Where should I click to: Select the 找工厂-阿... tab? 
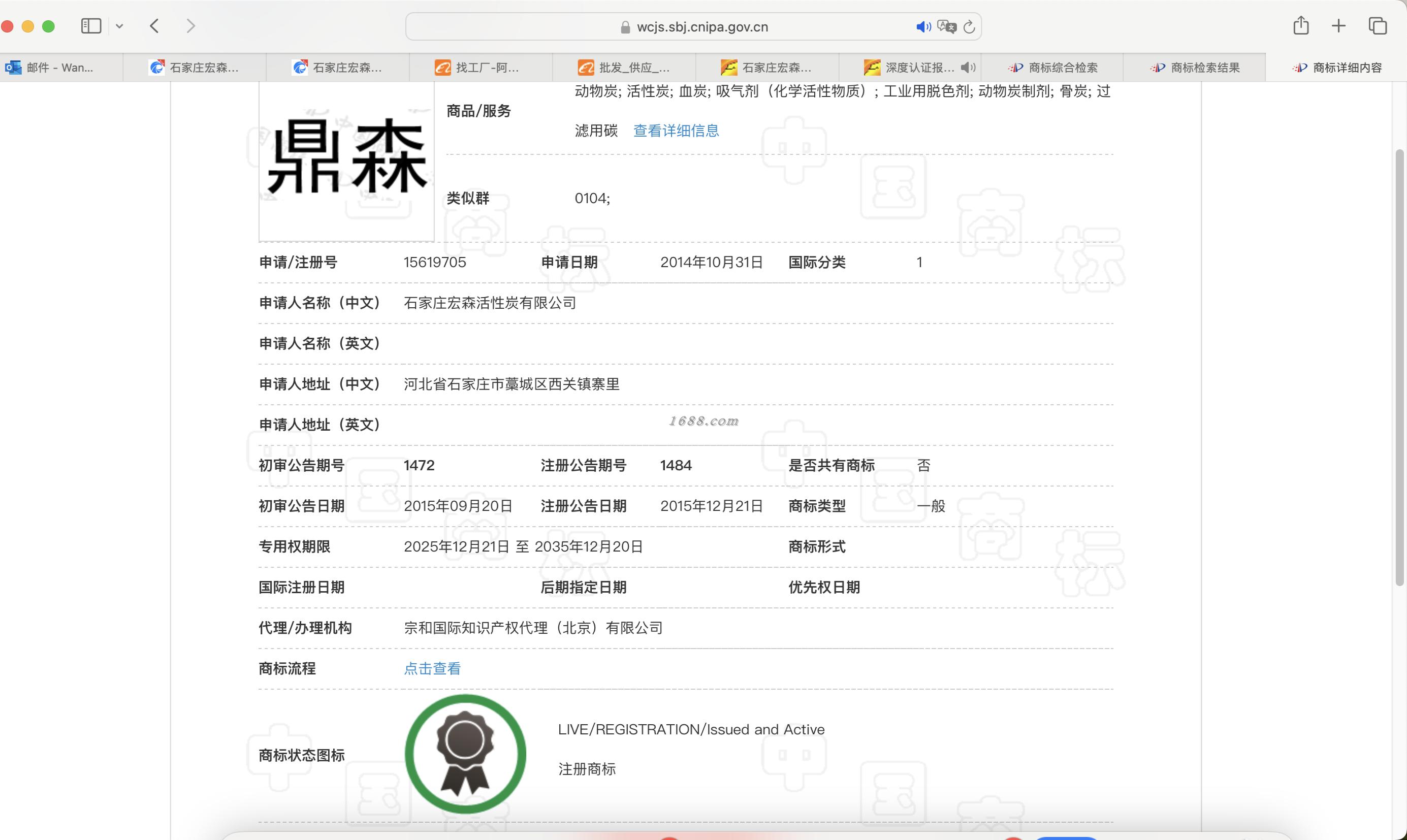[x=487, y=68]
